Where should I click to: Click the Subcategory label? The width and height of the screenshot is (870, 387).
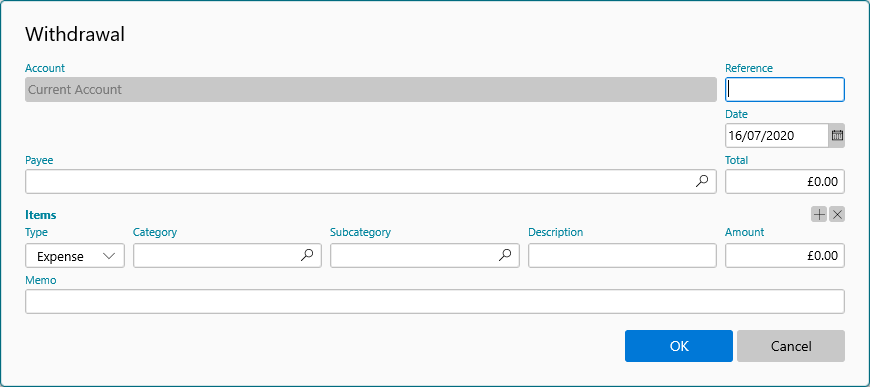coord(361,232)
